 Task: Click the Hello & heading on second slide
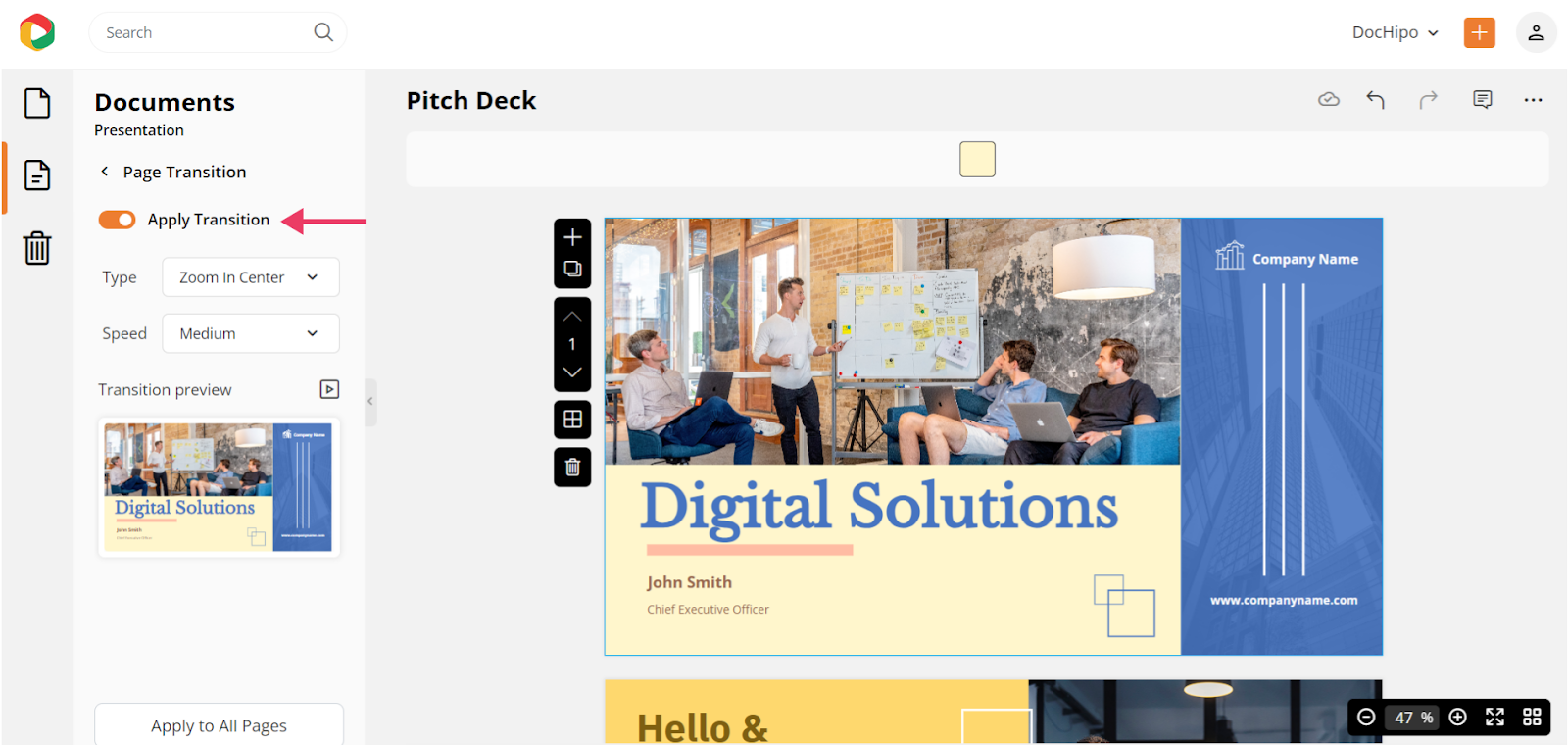point(703,728)
